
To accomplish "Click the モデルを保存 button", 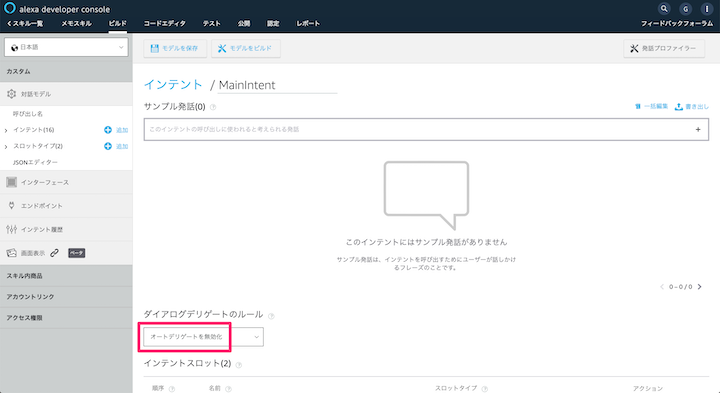I will point(175,48).
